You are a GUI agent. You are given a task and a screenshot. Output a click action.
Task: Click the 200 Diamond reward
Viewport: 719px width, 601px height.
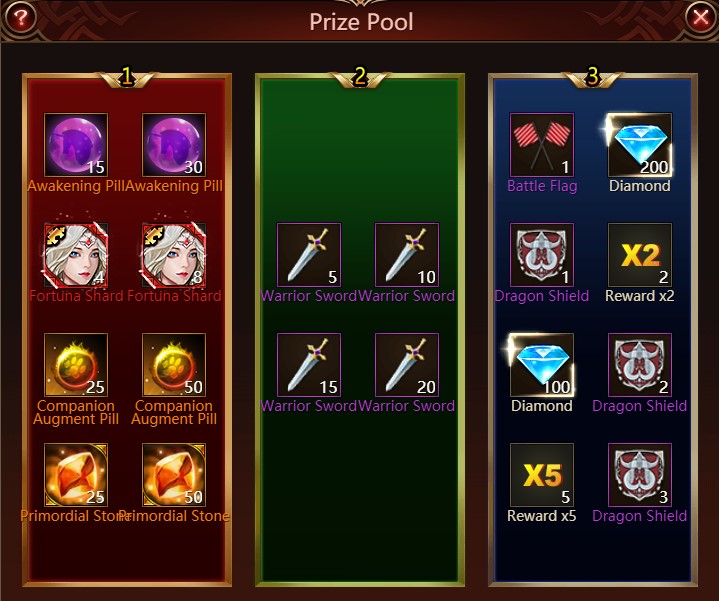pyautogui.click(x=640, y=145)
